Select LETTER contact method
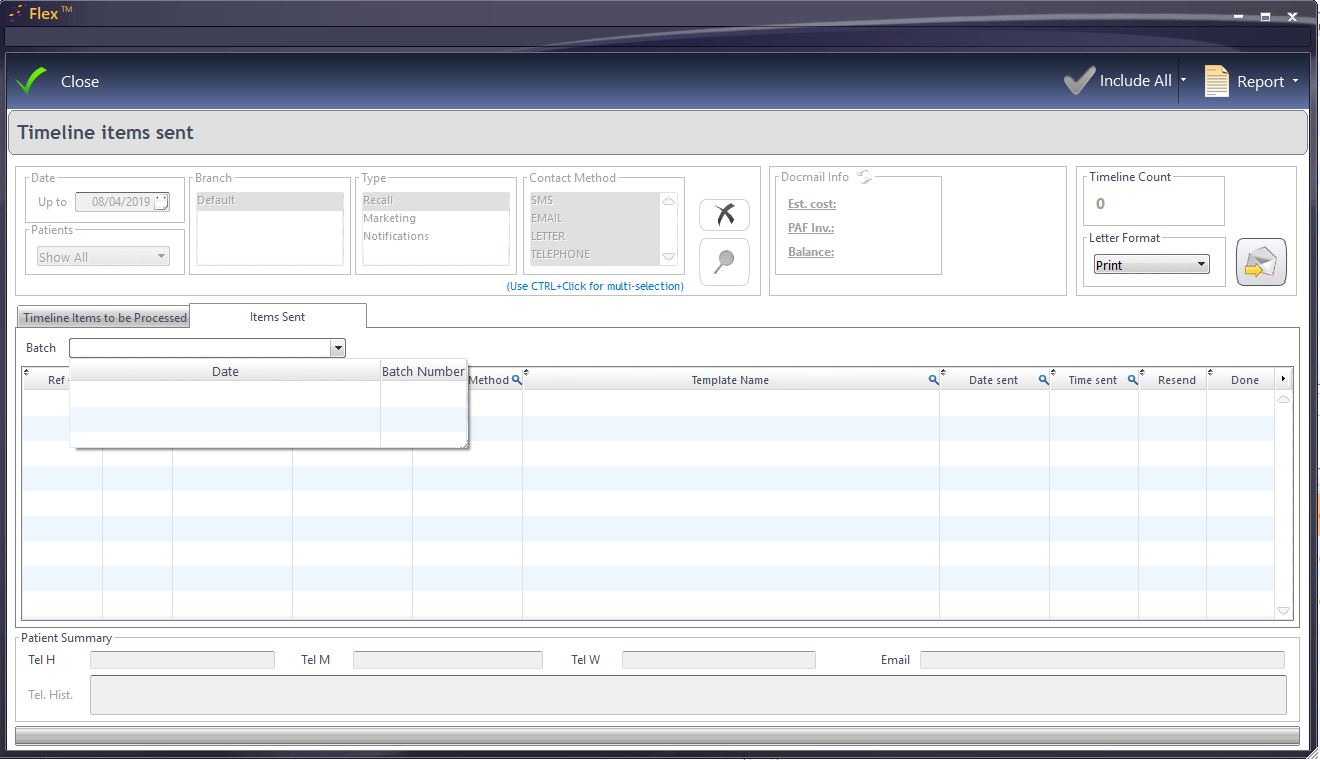The image size is (1320, 760). [x=594, y=236]
